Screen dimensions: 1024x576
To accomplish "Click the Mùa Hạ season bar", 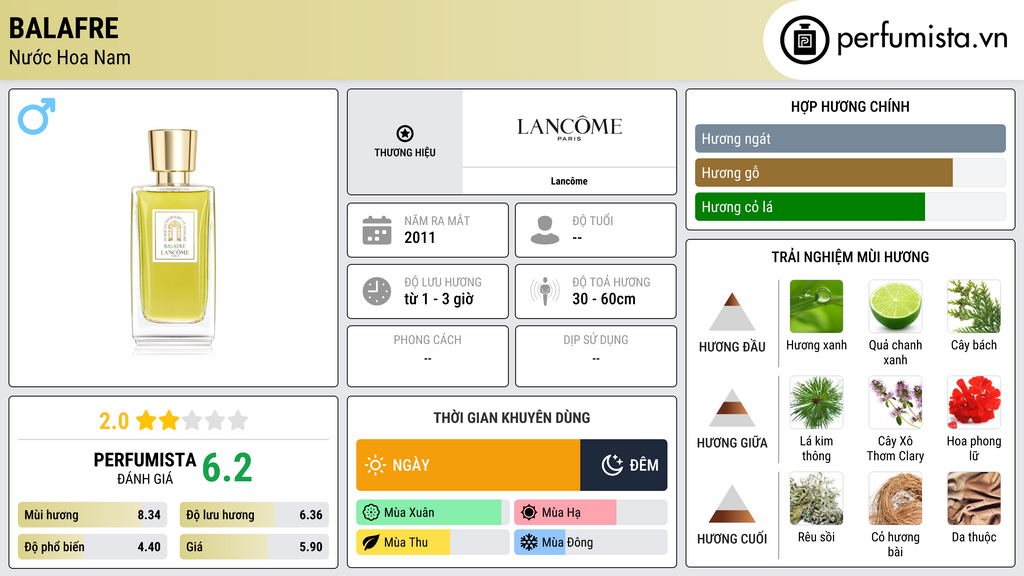I will (x=566, y=512).
